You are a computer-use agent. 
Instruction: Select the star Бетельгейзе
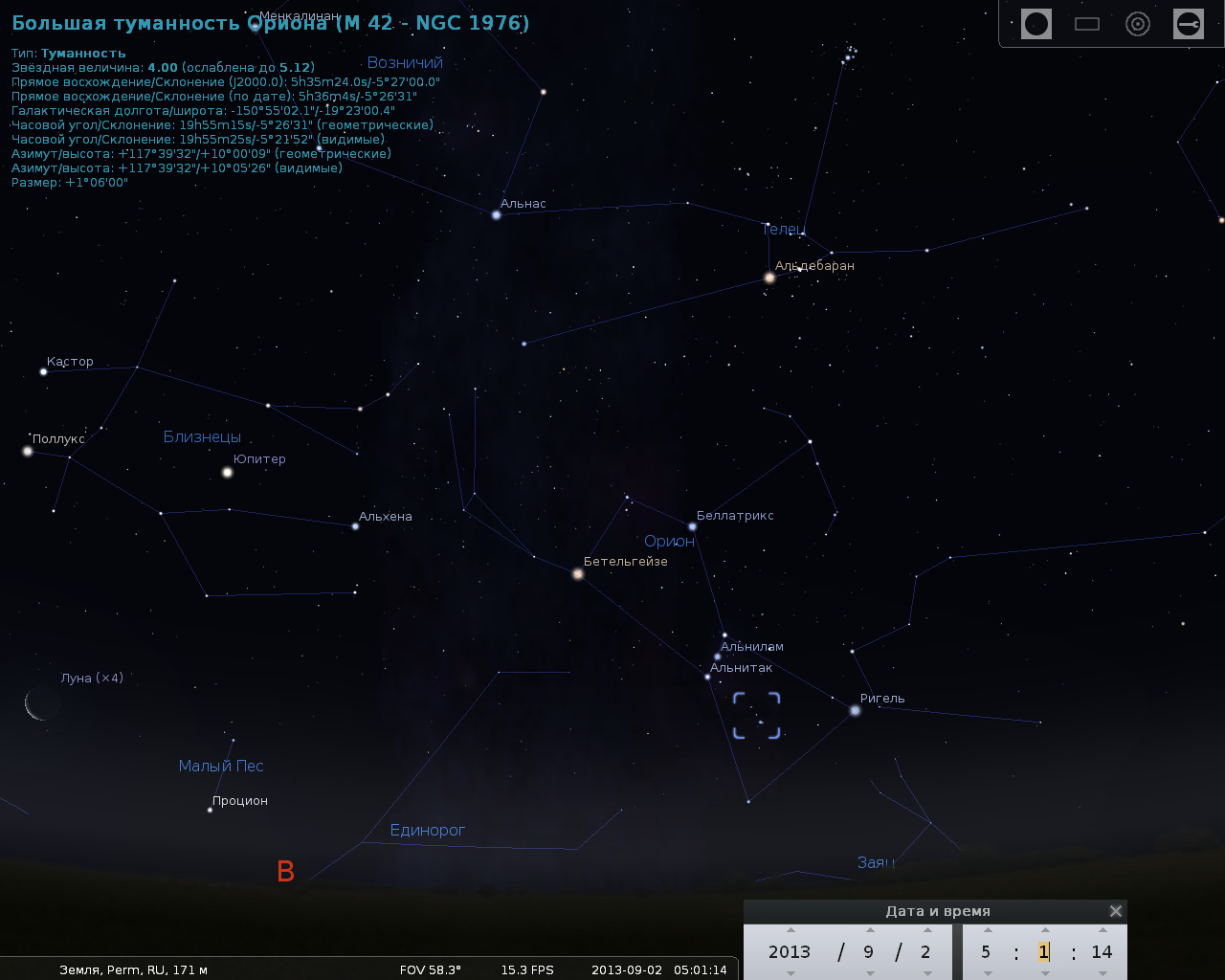coord(578,574)
